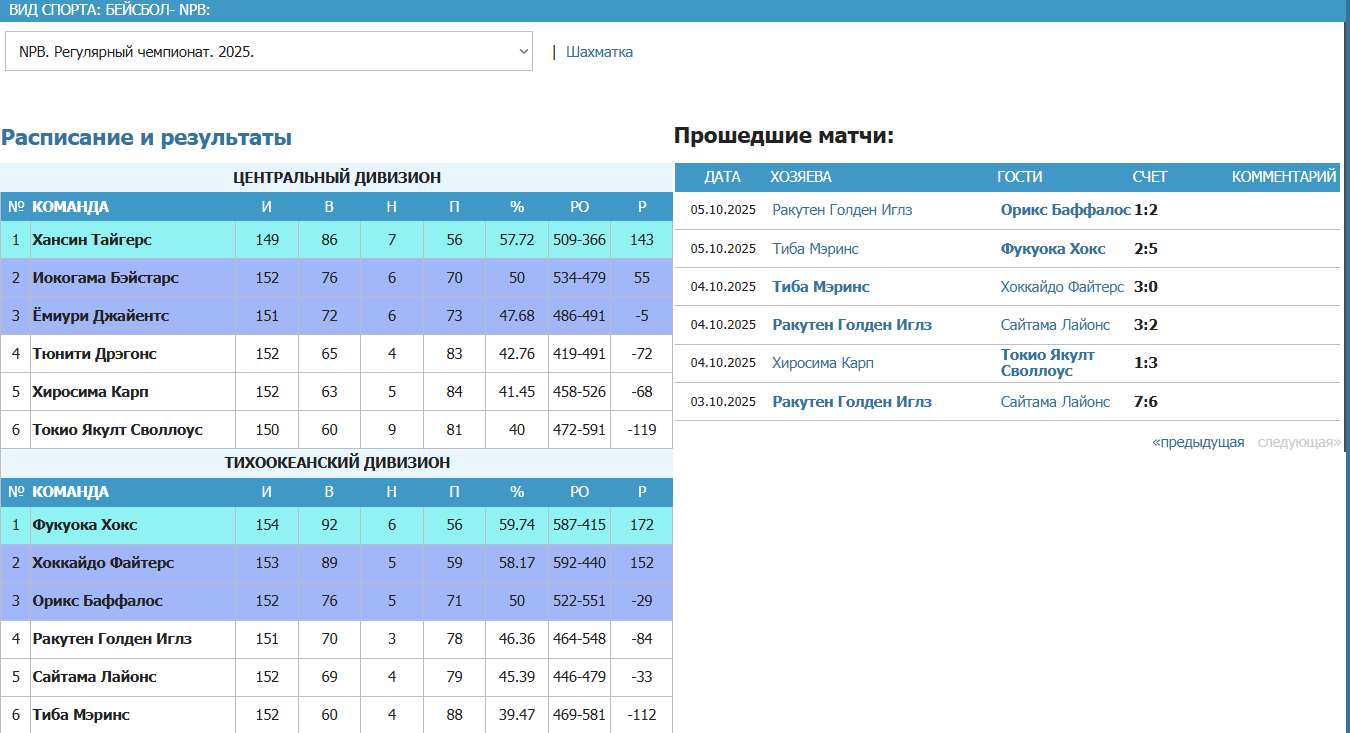1350x733 pixels.
Task: Select Хоккайдо Файтерс in Pacific division table
Action: click(x=102, y=563)
